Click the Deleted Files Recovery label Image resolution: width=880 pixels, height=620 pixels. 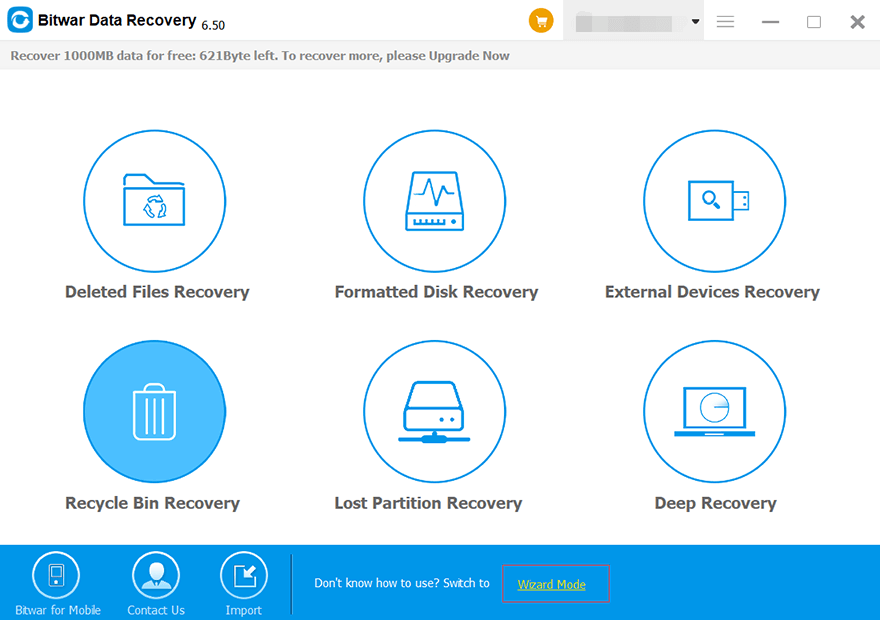[x=157, y=292]
